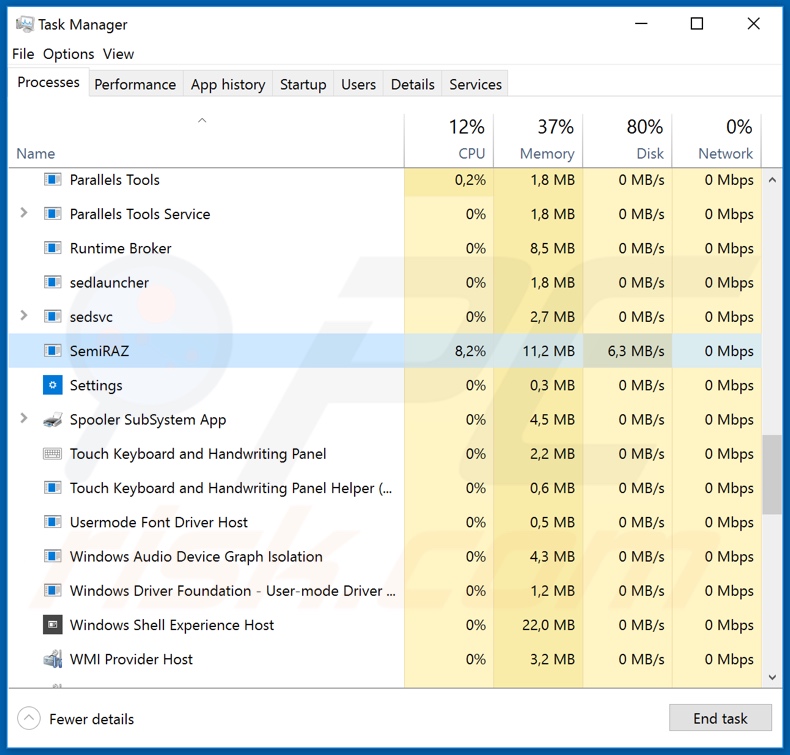The width and height of the screenshot is (790, 755).
Task: Open the View menu
Action: (118, 54)
